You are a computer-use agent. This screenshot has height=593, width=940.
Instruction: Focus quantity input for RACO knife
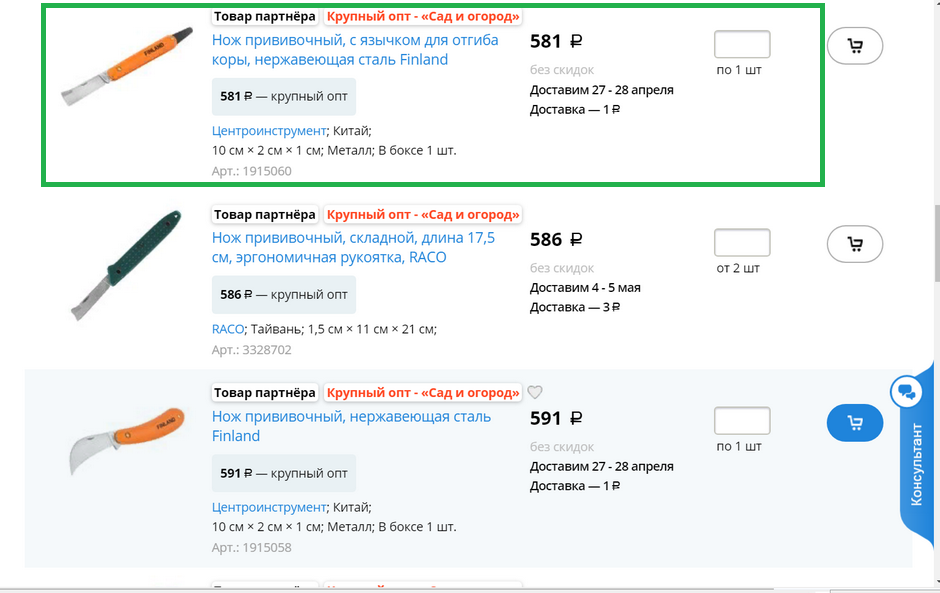742,243
